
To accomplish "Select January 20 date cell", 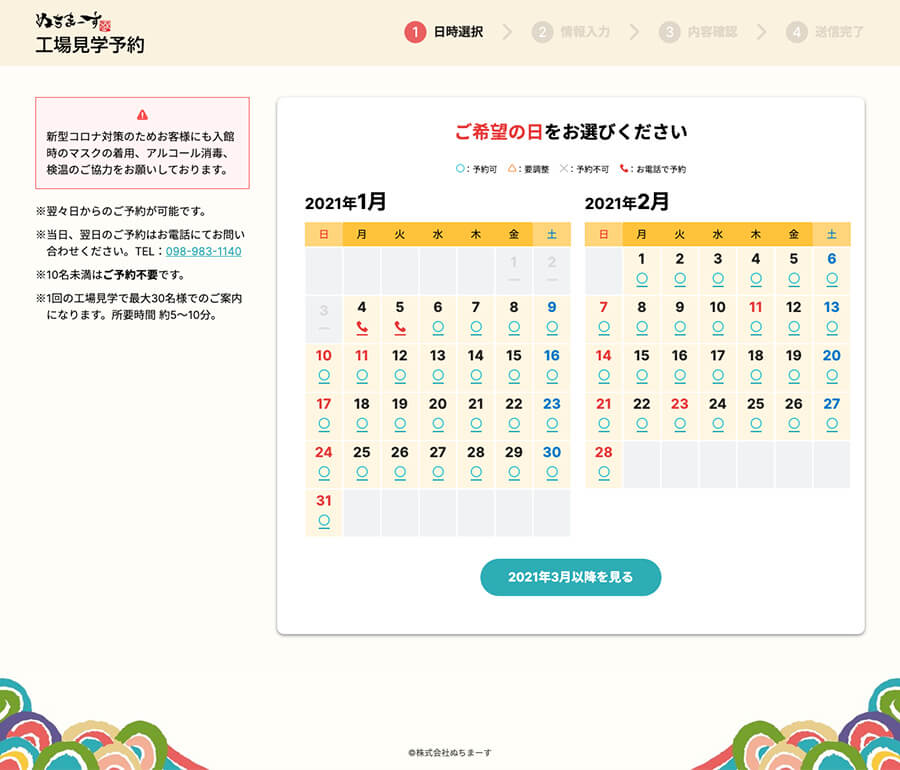I will pos(438,412).
